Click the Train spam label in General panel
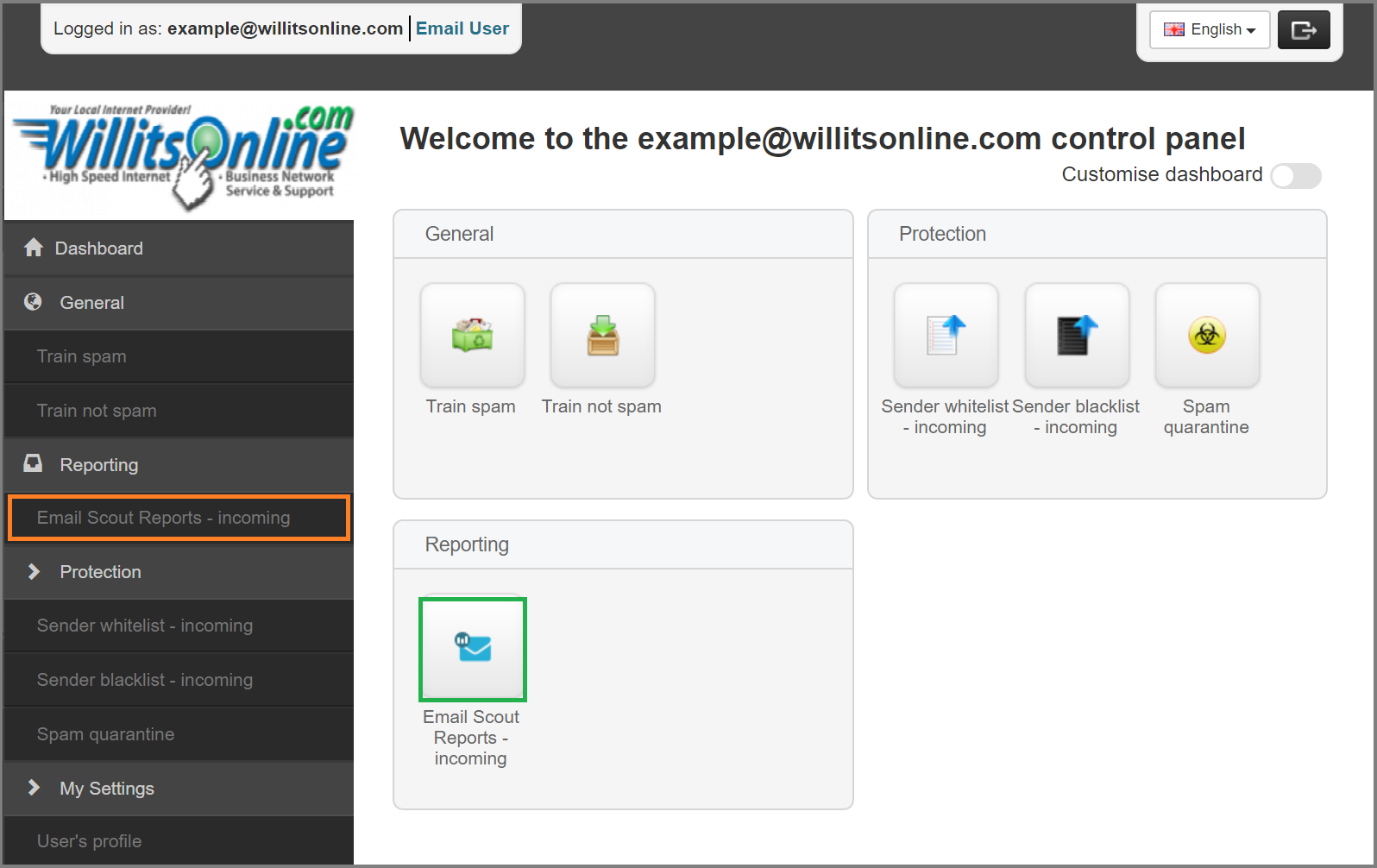The image size is (1377, 868). [x=471, y=406]
